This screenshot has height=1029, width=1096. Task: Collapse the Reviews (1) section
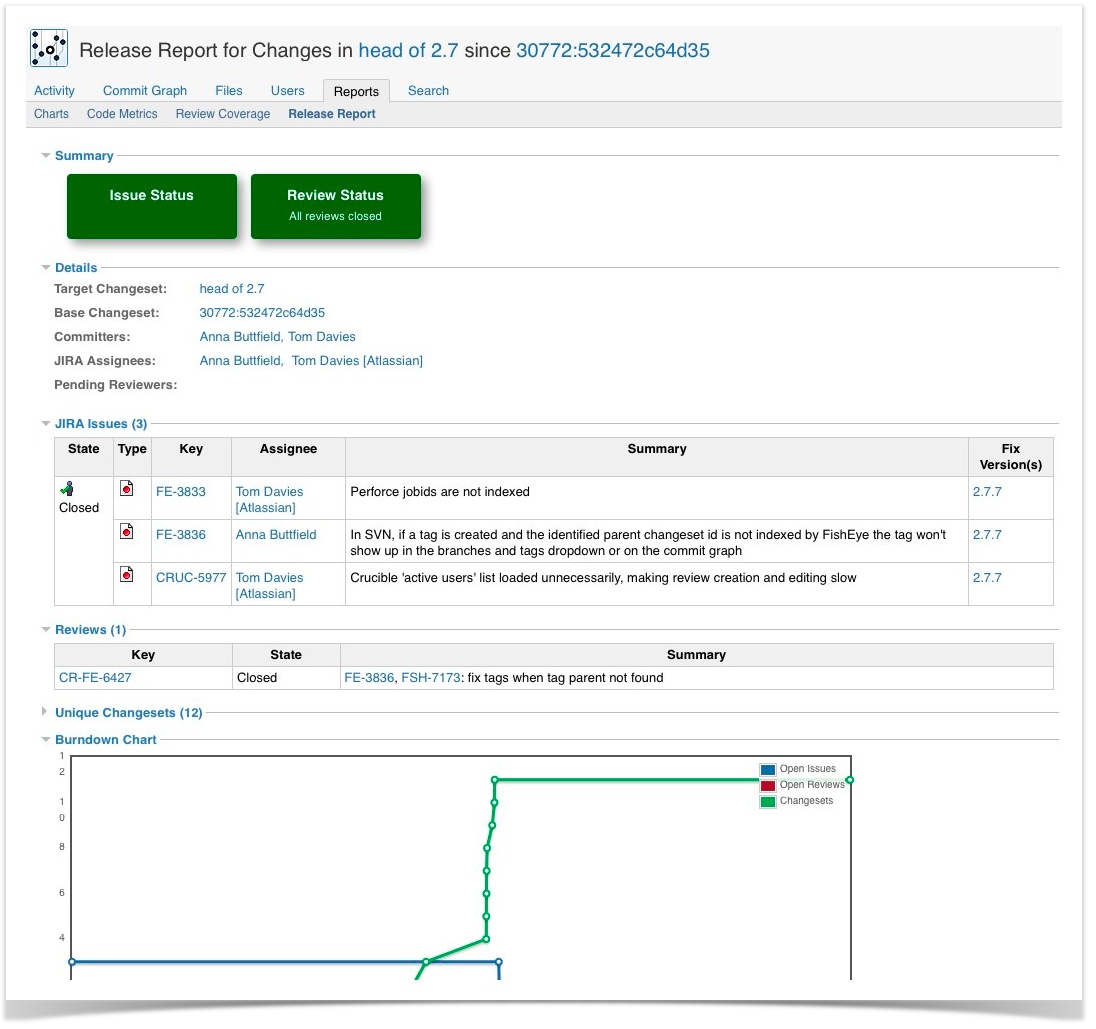(46, 630)
